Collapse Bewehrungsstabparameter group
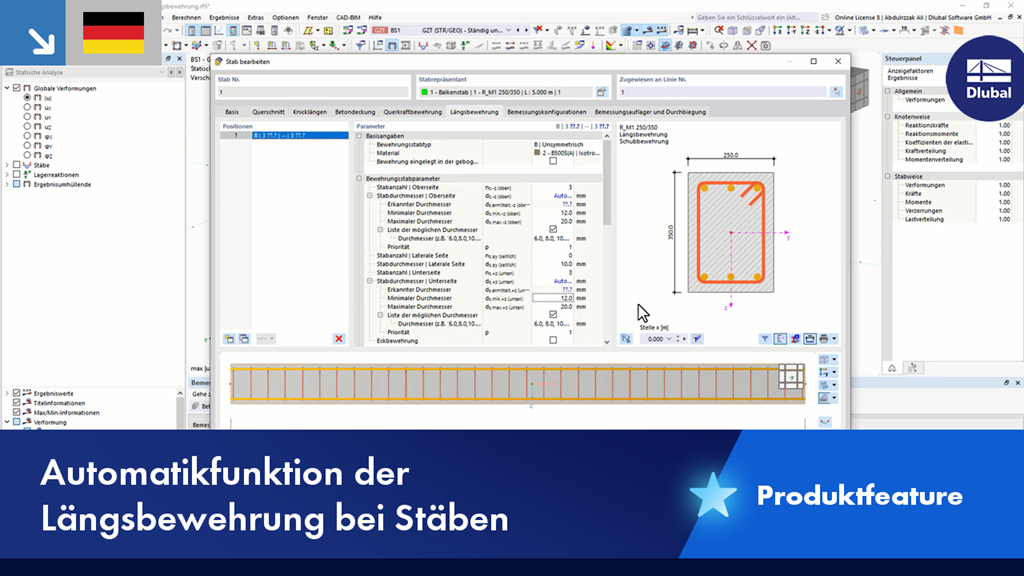The width and height of the screenshot is (1024, 576). pyautogui.click(x=359, y=178)
